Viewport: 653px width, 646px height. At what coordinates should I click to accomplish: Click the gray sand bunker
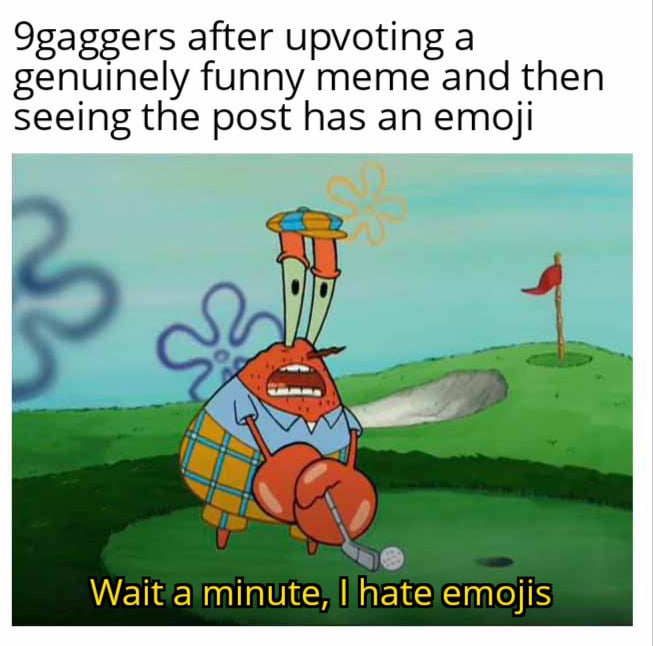pyautogui.click(x=429, y=397)
